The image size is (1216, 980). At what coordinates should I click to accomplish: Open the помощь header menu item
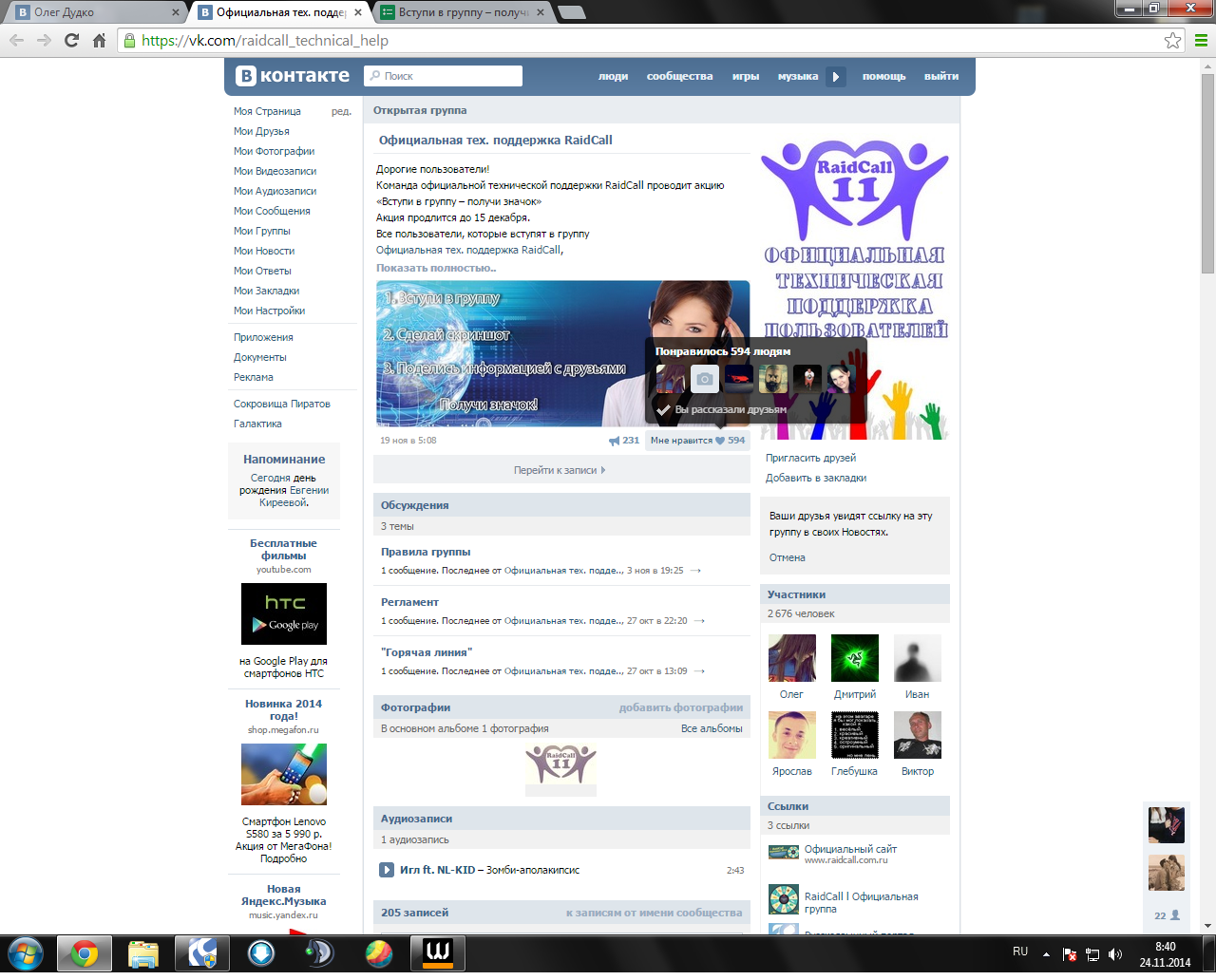(x=883, y=76)
